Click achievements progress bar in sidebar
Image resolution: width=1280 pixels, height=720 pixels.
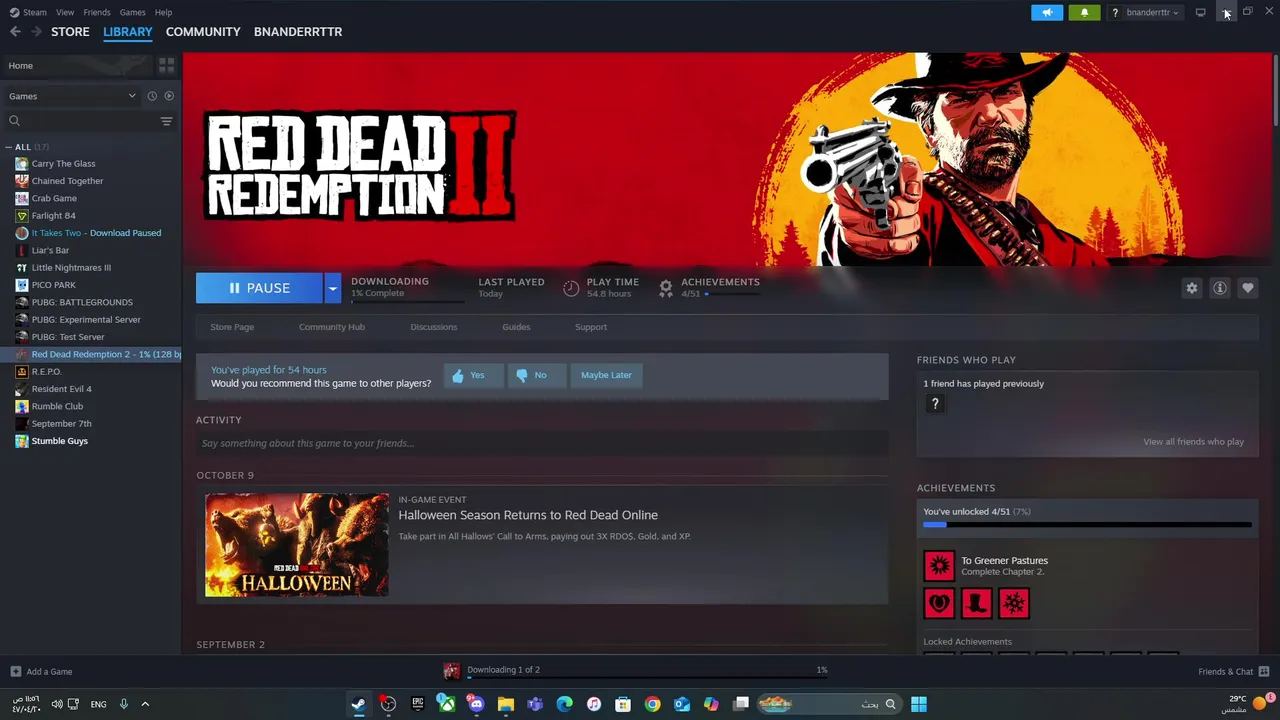pyautogui.click(x=1087, y=524)
